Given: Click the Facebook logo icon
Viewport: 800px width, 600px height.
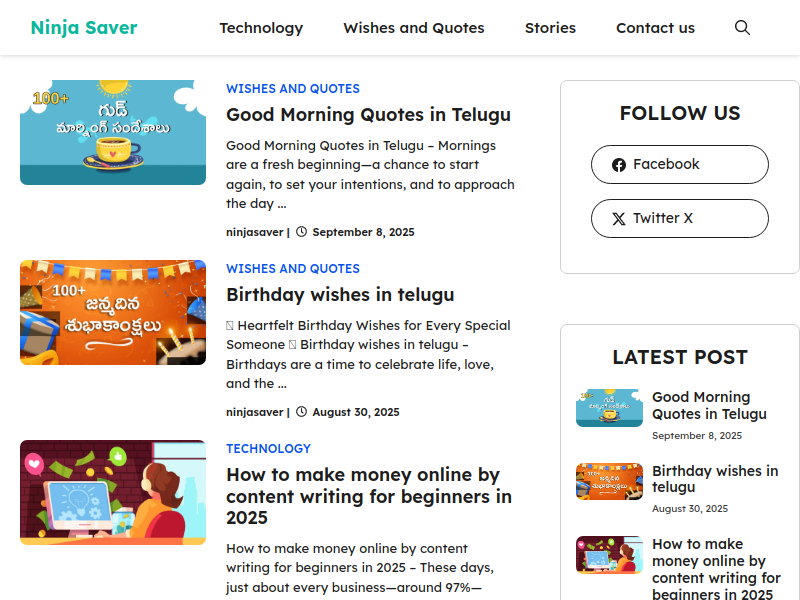Looking at the screenshot, I should coord(619,165).
